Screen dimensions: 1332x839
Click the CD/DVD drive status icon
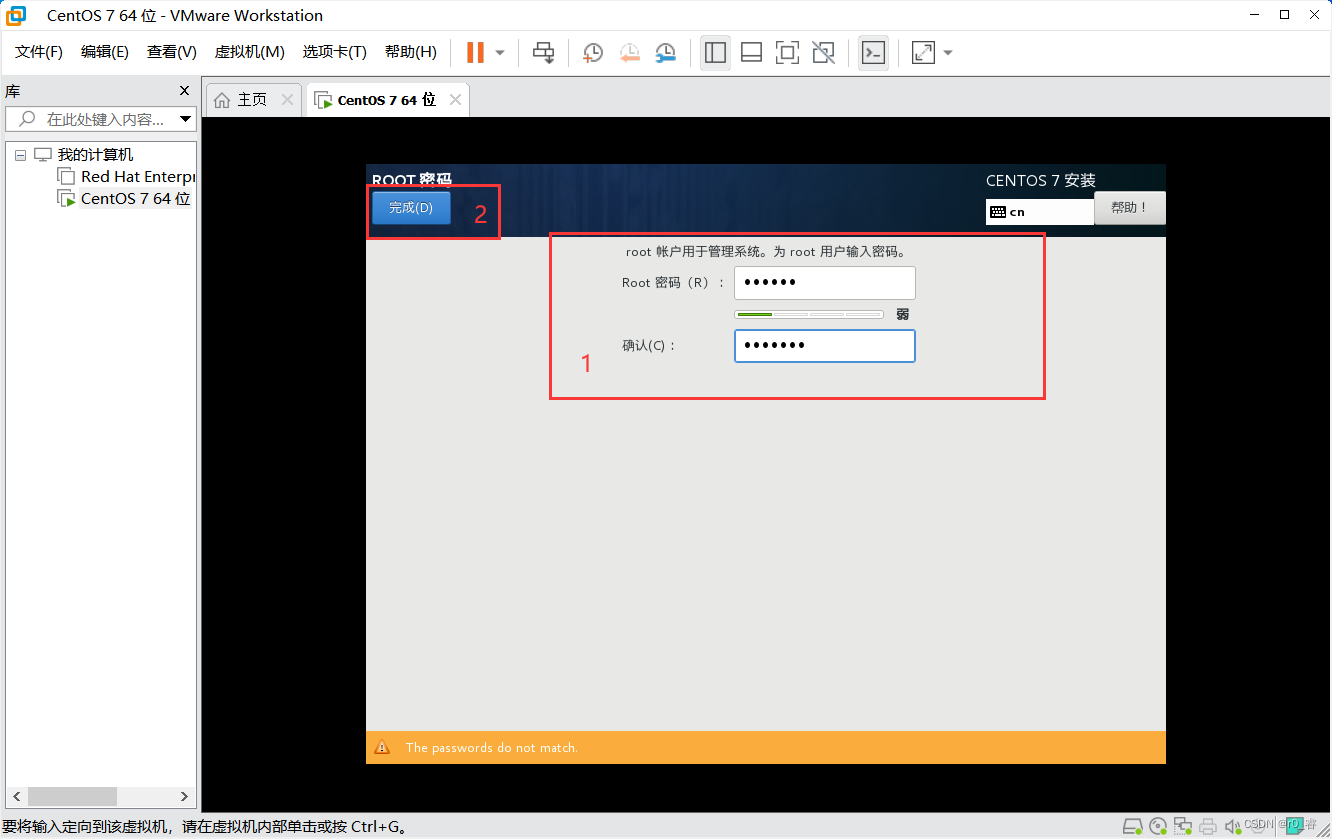pos(1158,826)
